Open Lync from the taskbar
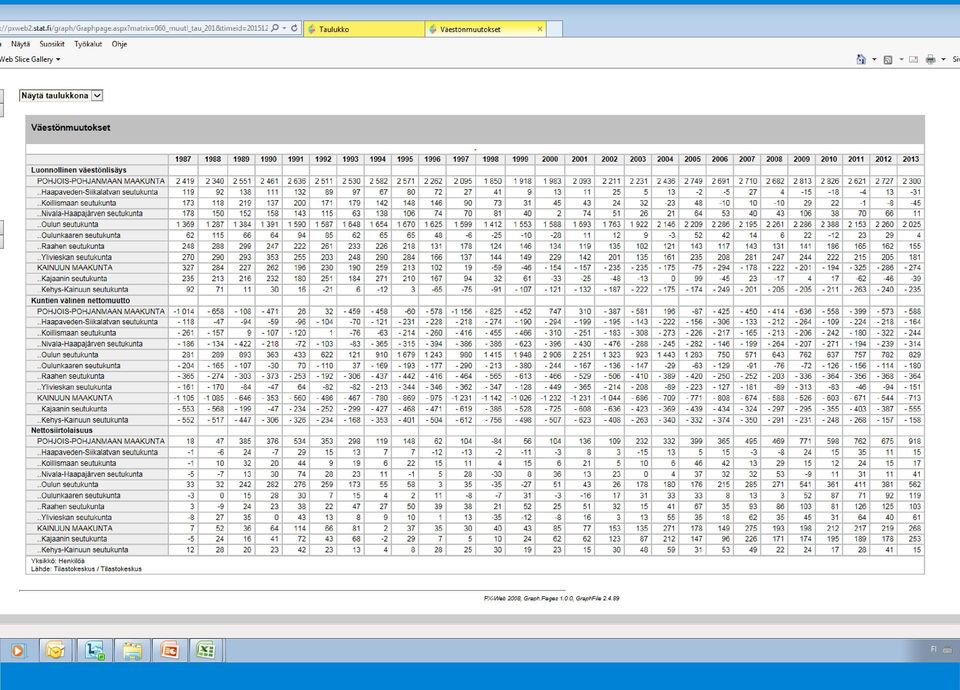Viewport: 960px width, 690px height. 94,650
